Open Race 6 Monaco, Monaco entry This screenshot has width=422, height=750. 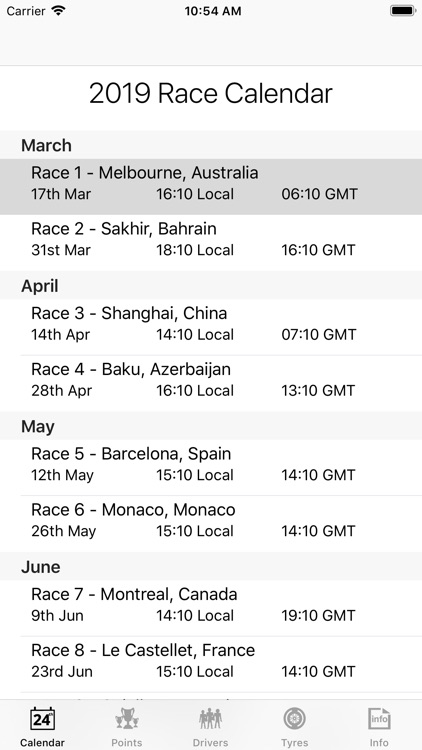[211, 524]
